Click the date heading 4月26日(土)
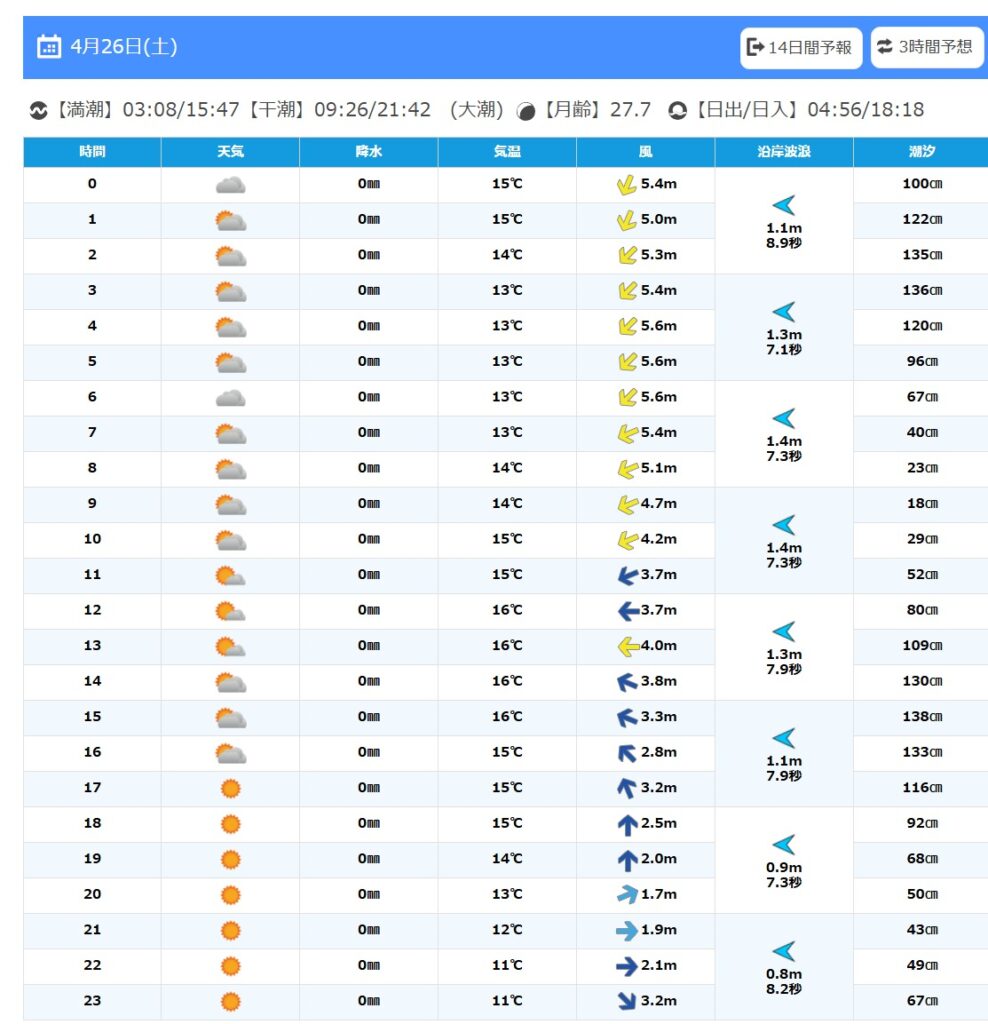 124,47
